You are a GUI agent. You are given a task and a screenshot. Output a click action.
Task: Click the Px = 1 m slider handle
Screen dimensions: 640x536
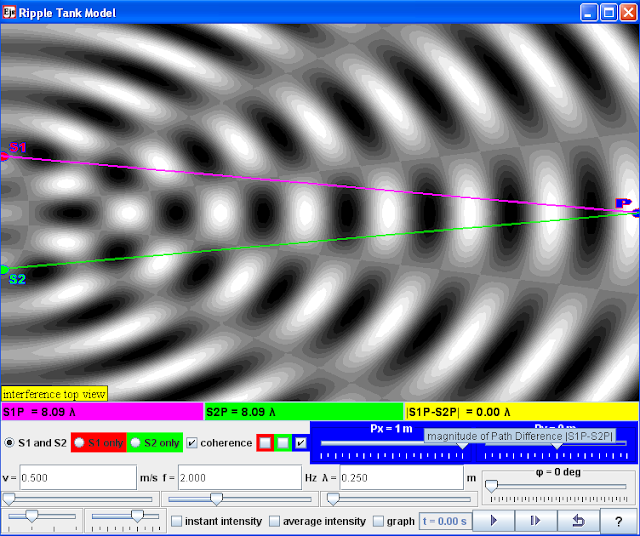pyautogui.click(x=462, y=445)
